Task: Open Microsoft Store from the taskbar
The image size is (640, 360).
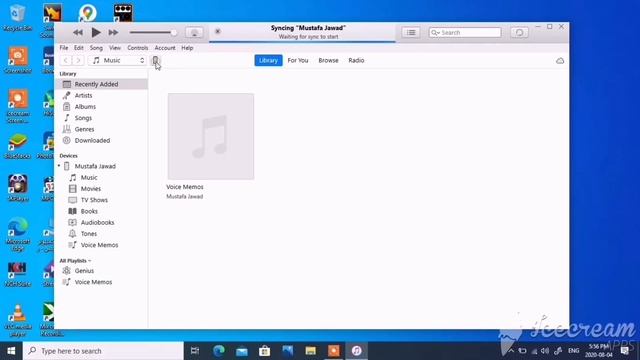Action: tap(264, 351)
